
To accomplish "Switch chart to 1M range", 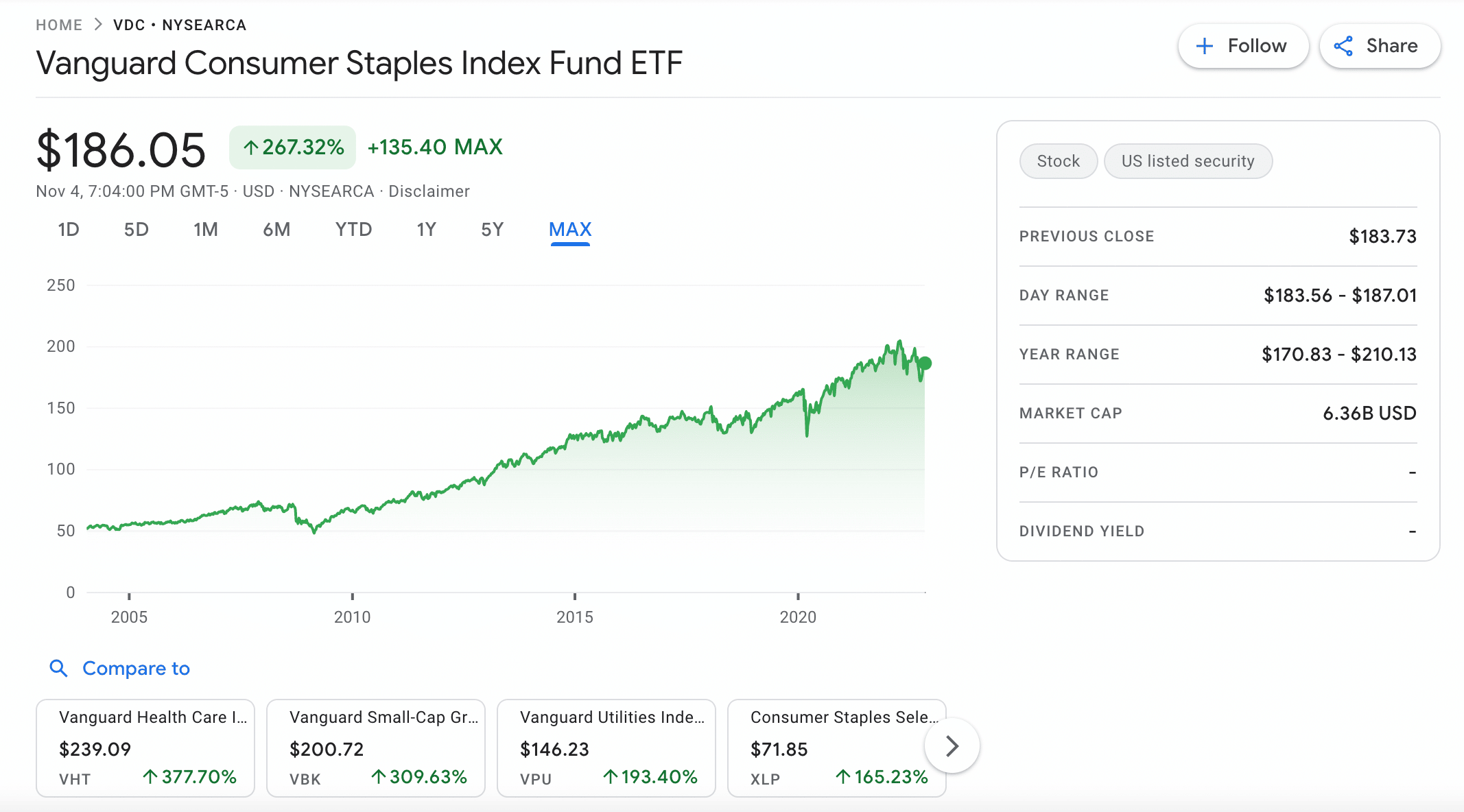I will coord(206,230).
